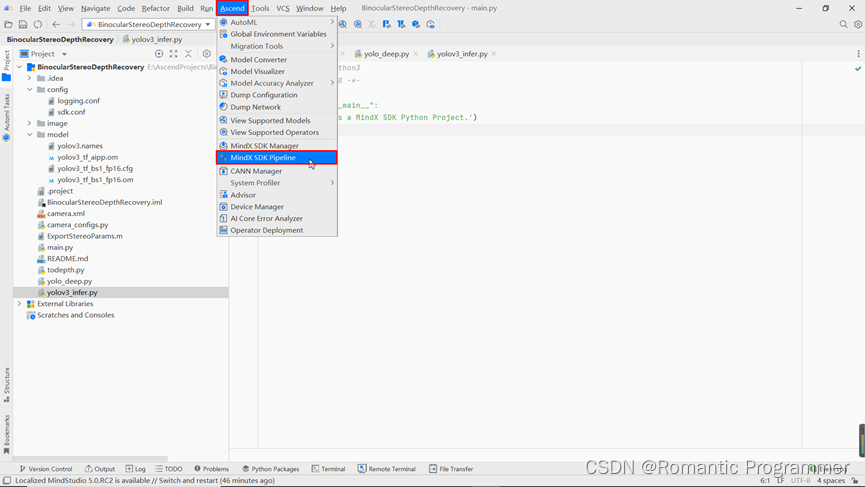Choose Model Converter from Ascend menu
The image size is (865, 487).
[277, 60]
